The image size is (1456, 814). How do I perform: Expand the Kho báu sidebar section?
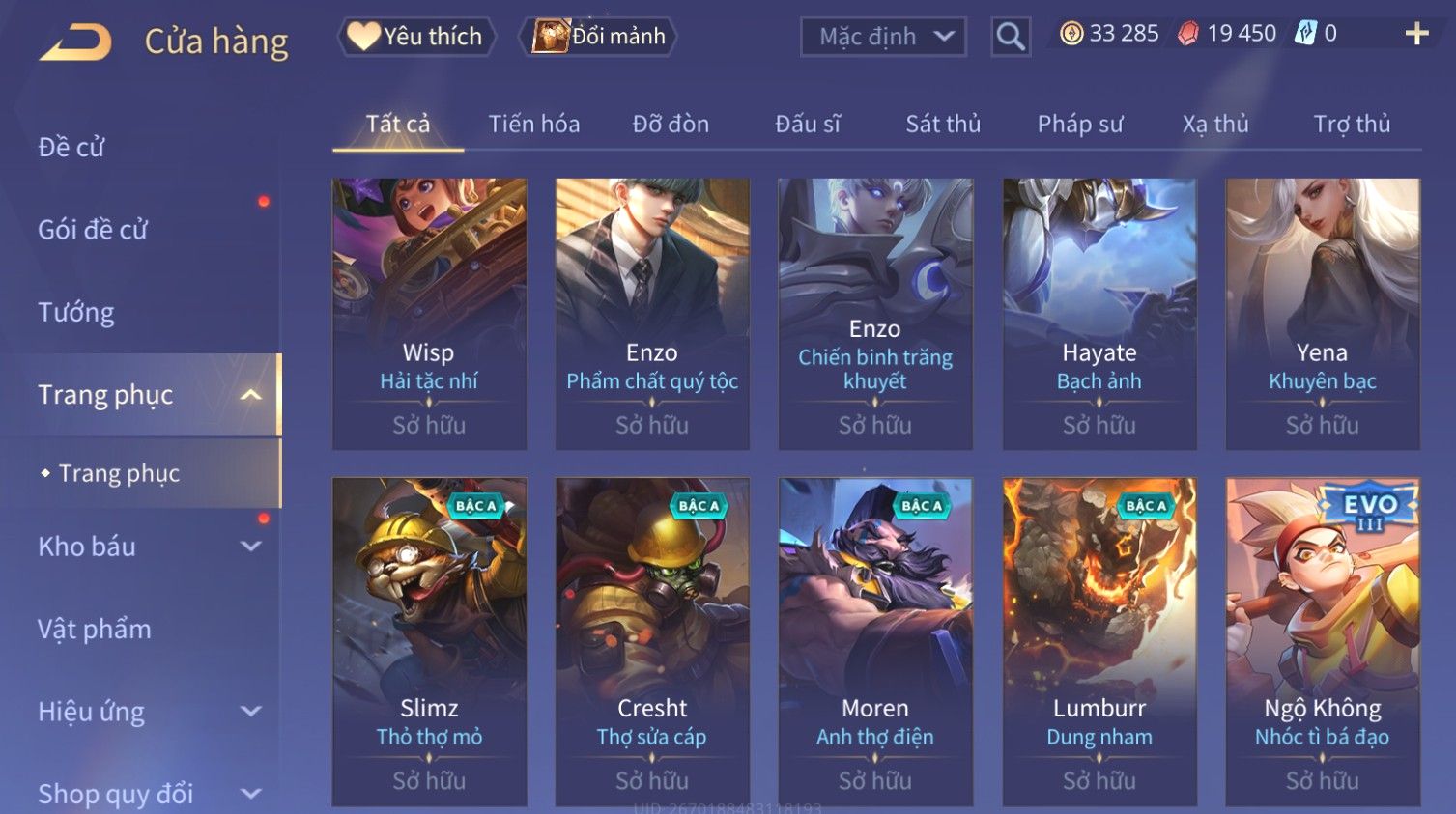(x=250, y=547)
